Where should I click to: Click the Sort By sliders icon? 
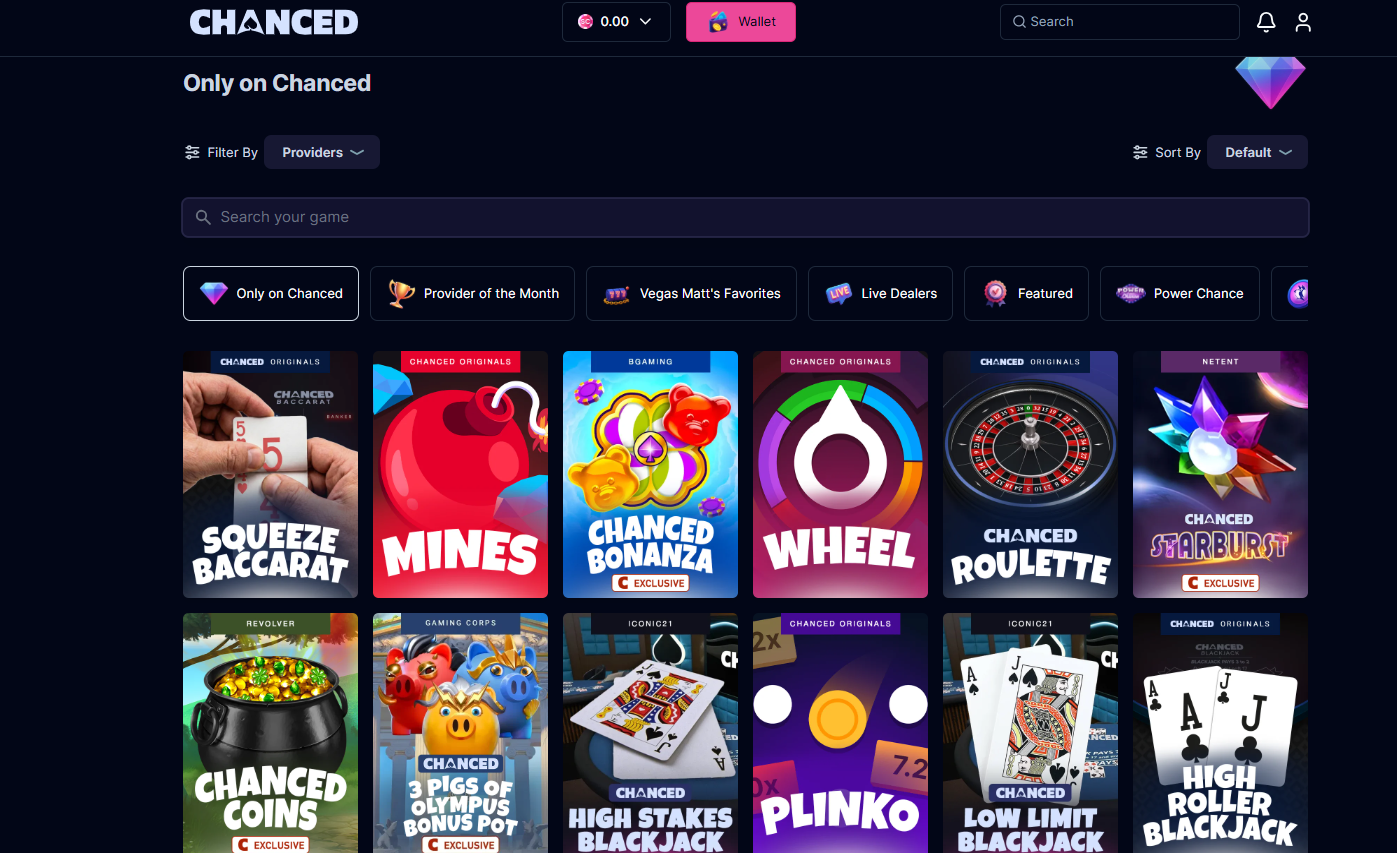tap(1140, 153)
